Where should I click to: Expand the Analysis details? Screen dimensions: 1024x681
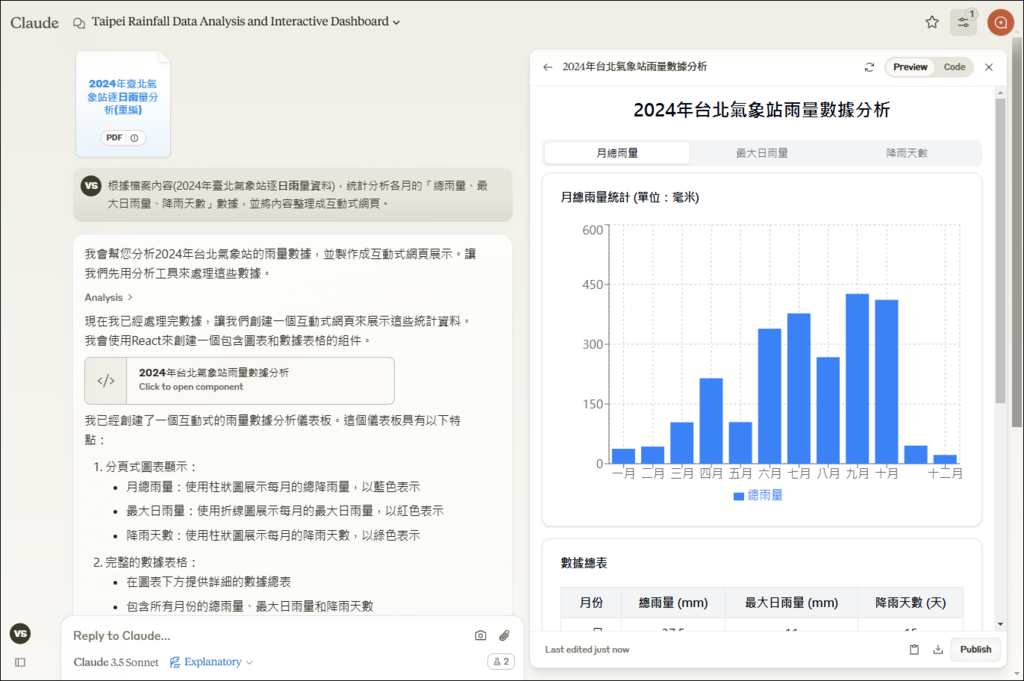pos(108,297)
